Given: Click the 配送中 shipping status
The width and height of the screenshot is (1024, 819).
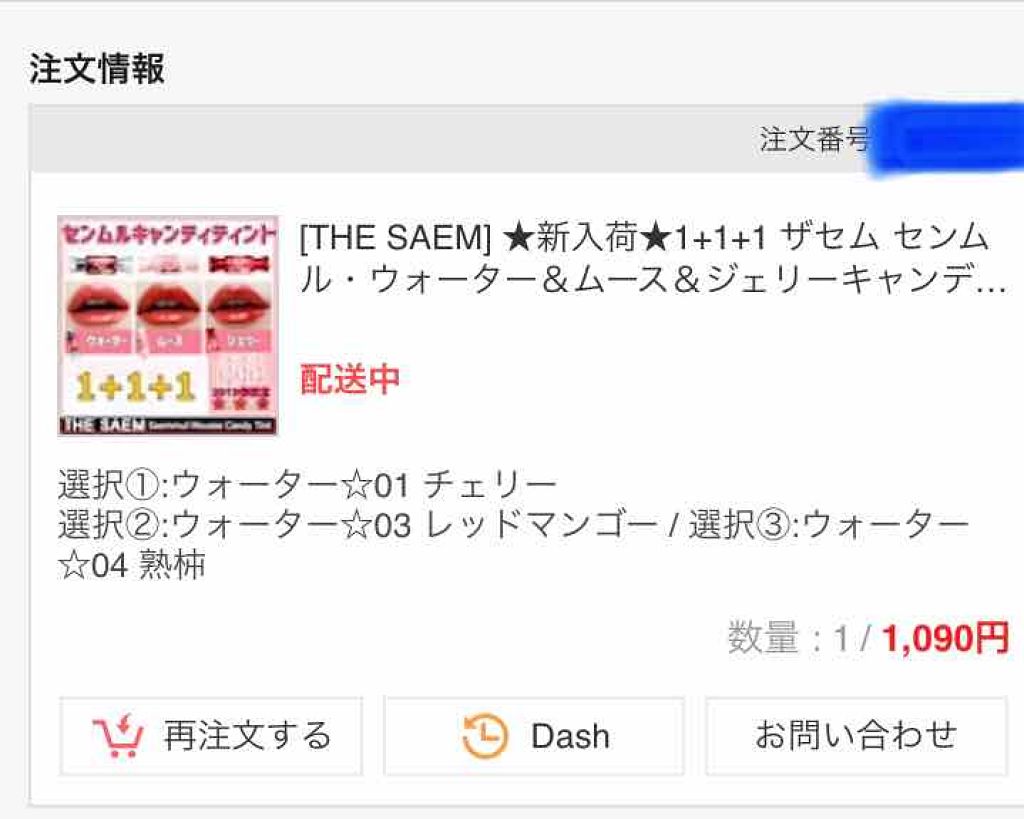Looking at the screenshot, I should [349, 379].
